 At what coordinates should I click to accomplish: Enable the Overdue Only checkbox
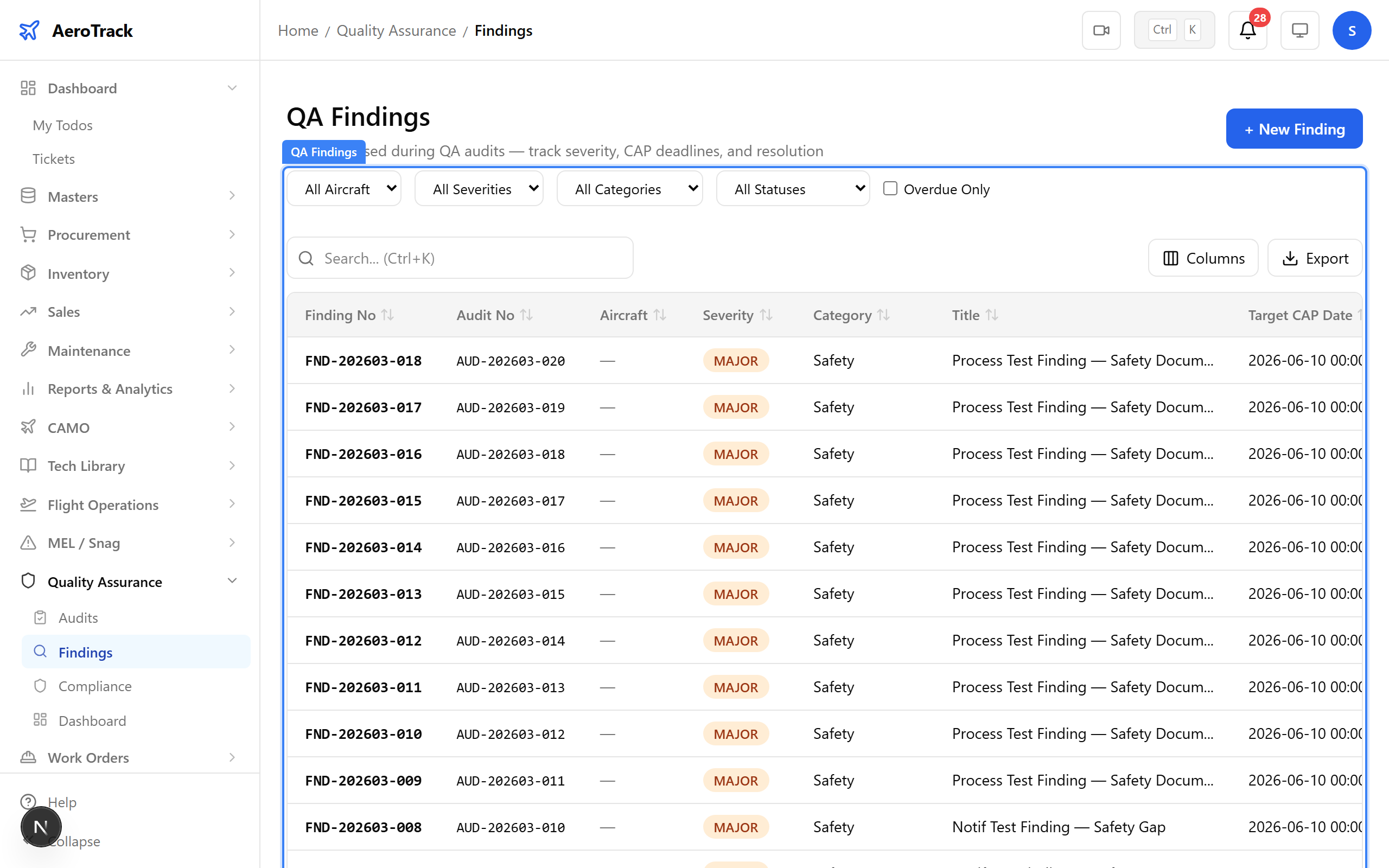(x=890, y=188)
